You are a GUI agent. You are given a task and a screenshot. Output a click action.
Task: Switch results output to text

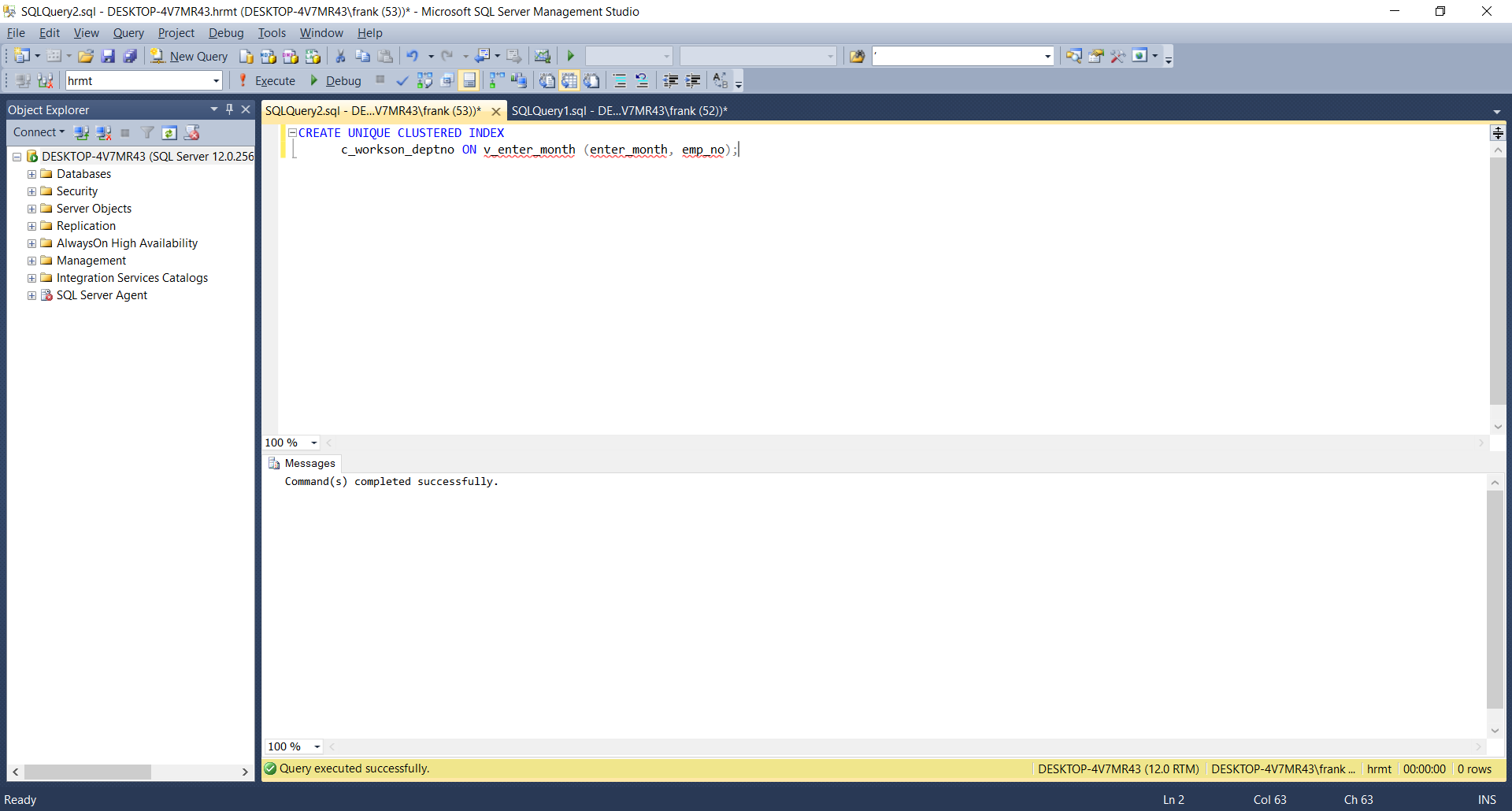click(547, 80)
